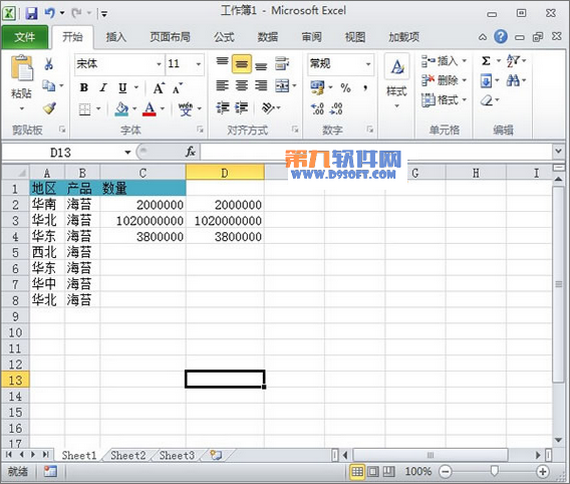This screenshot has width=570, height=484.
Task: Click the Insert Worksheet tab icon
Action: click(216, 455)
